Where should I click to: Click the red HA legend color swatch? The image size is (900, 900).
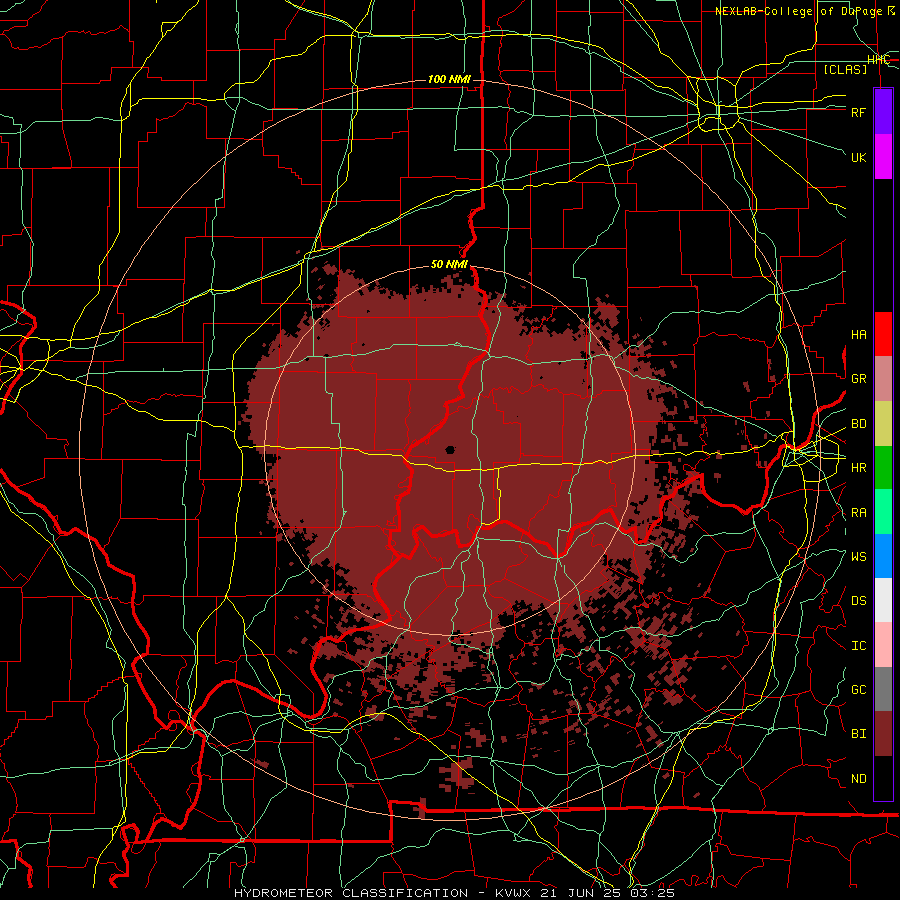coord(883,334)
